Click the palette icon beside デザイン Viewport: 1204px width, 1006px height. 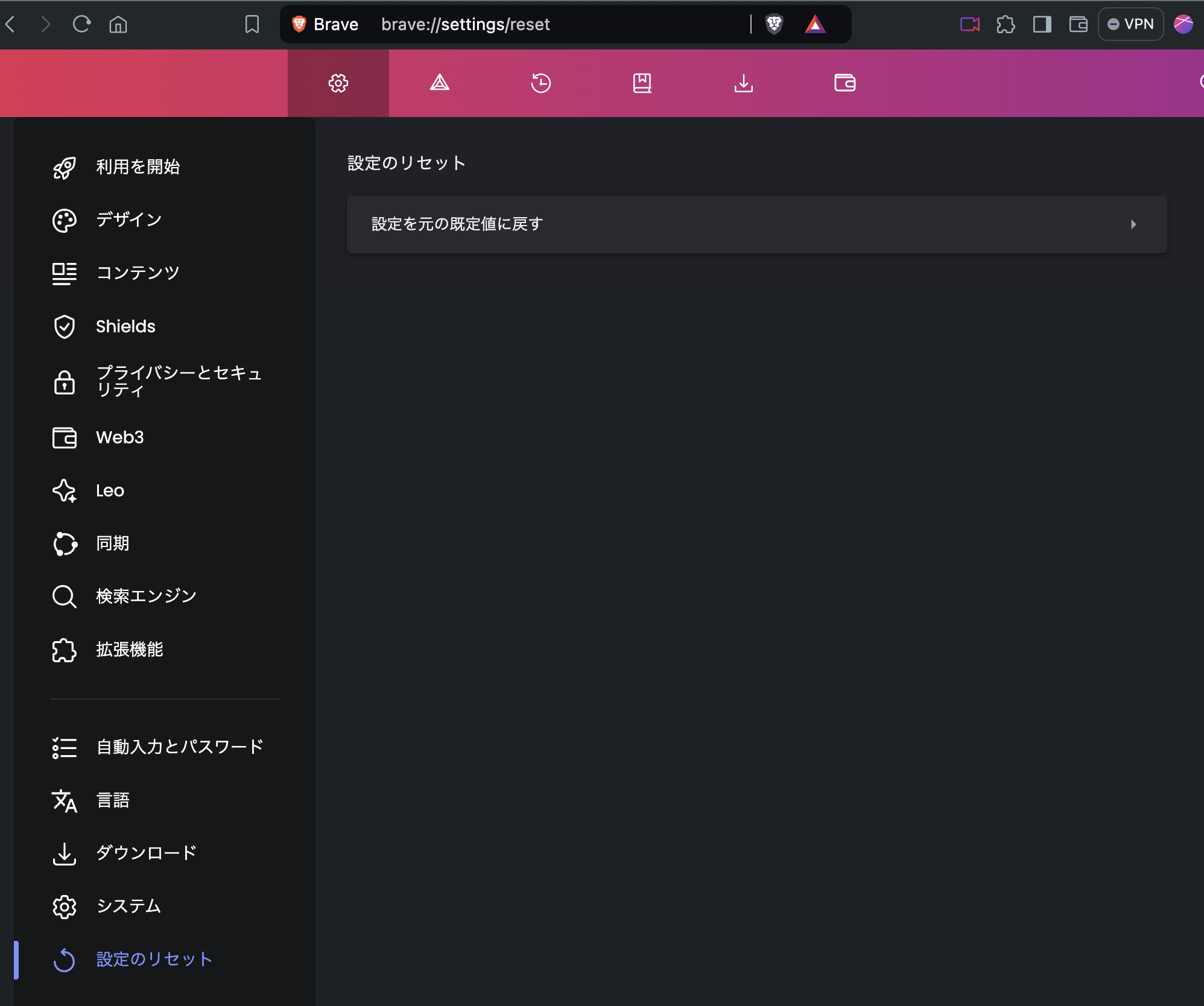(x=65, y=221)
